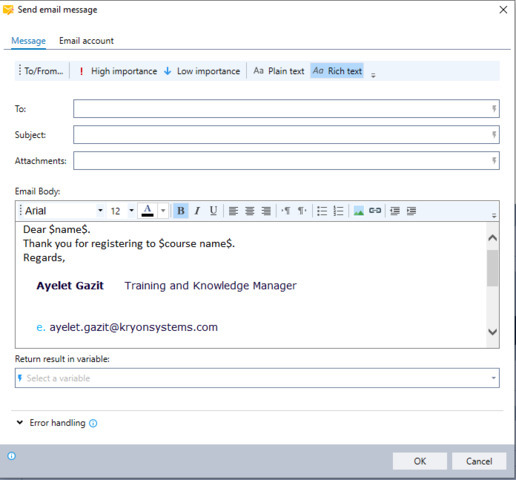Screen dimensions: 516x480
Task: Toggle Italic formatting button
Action: click(197, 211)
